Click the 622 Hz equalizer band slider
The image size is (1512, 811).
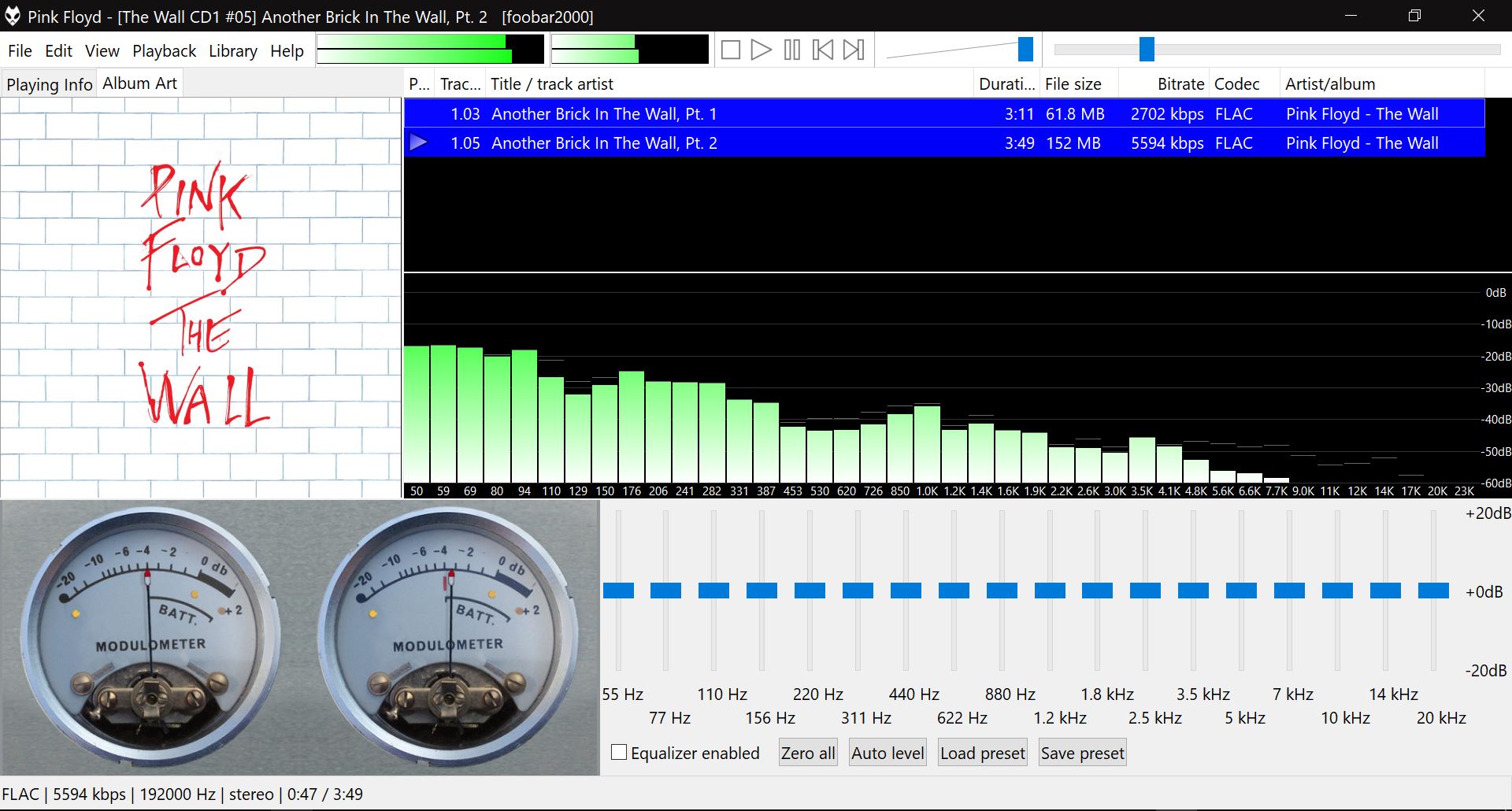click(x=954, y=591)
